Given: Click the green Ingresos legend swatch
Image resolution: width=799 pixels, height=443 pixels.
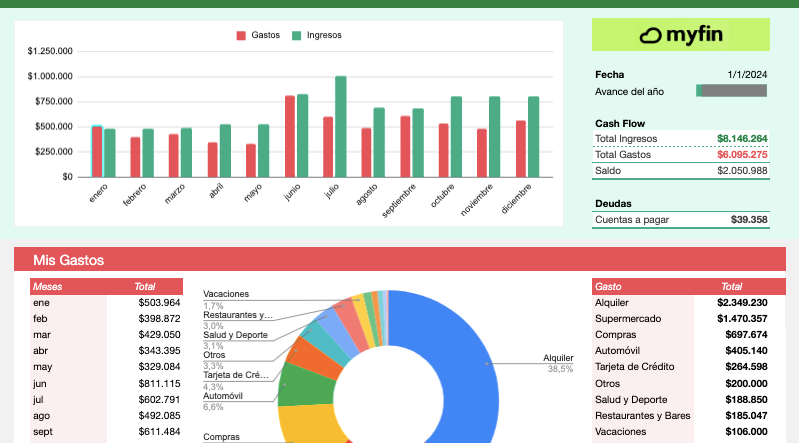Looking at the screenshot, I should click(296, 35).
